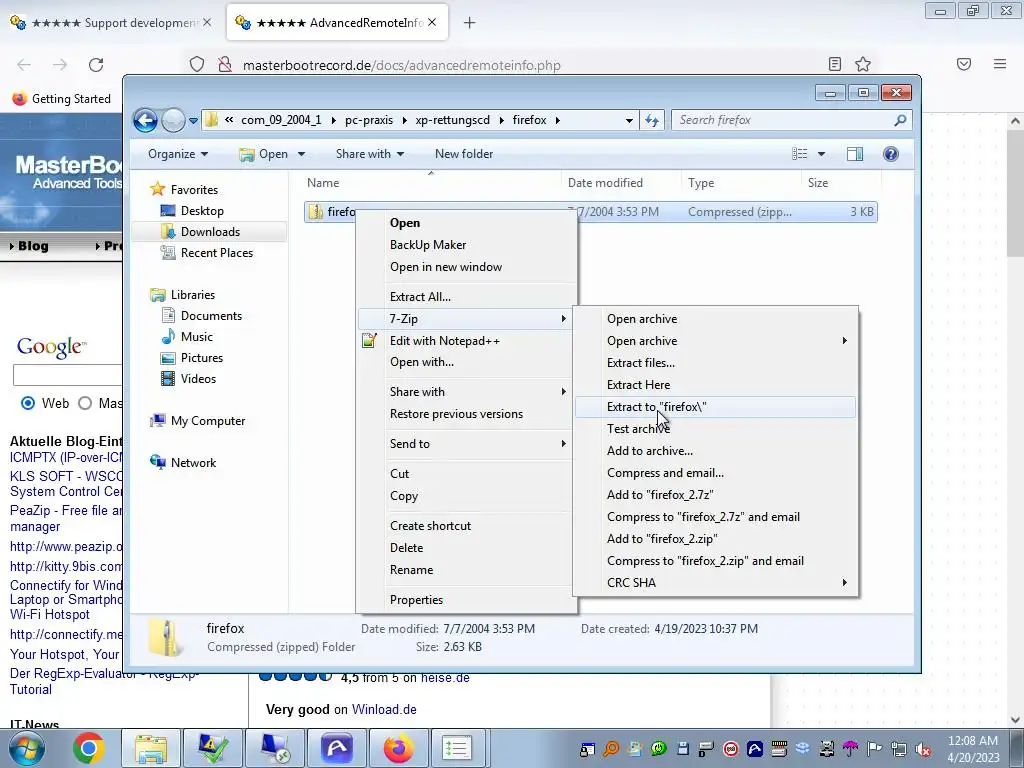1024x768 pixels.
Task: Select Favorites in navigation pane
Action: [194, 189]
